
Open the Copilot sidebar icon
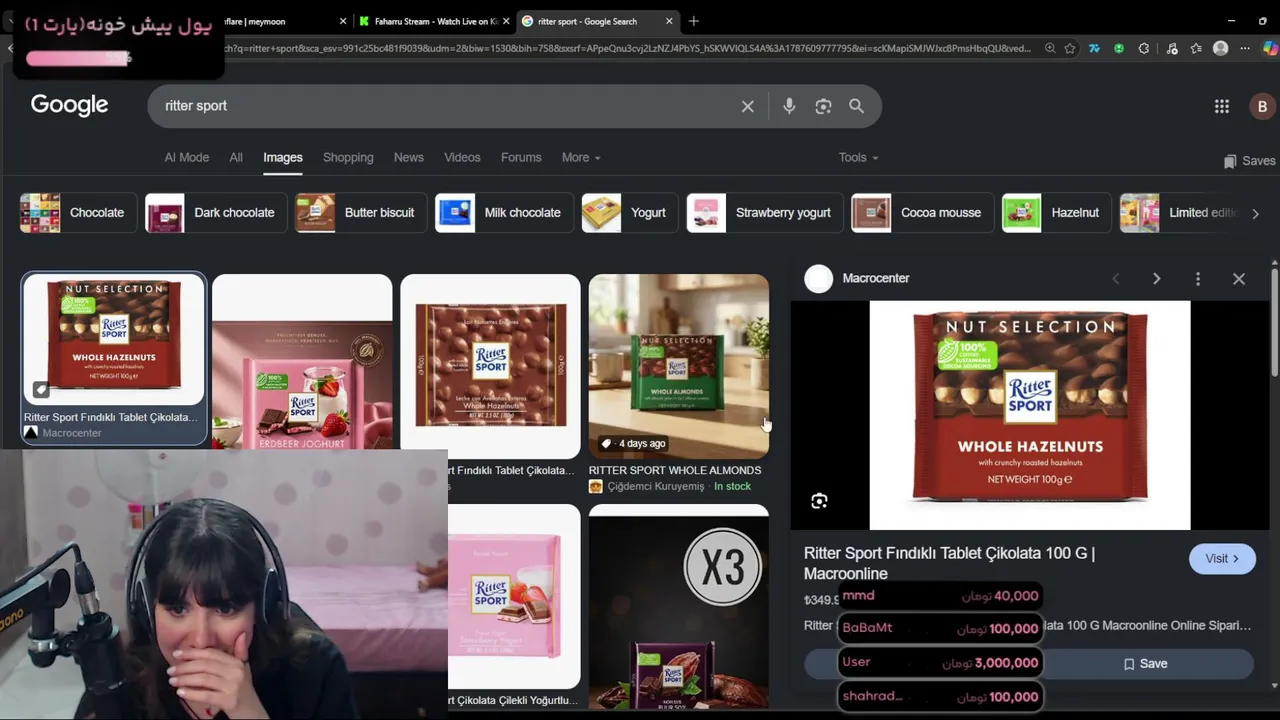point(1270,48)
